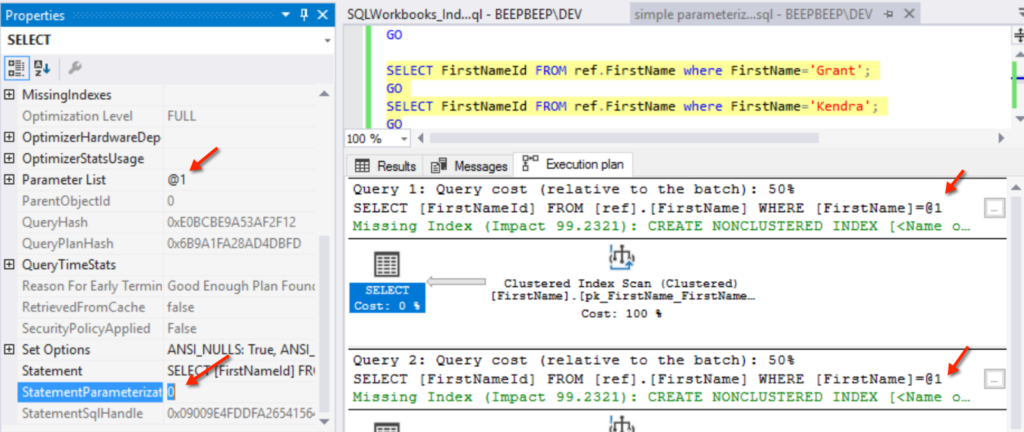Expand the Parameter List property
Screen dimensions: 1024x432
click(x=10, y=180)
